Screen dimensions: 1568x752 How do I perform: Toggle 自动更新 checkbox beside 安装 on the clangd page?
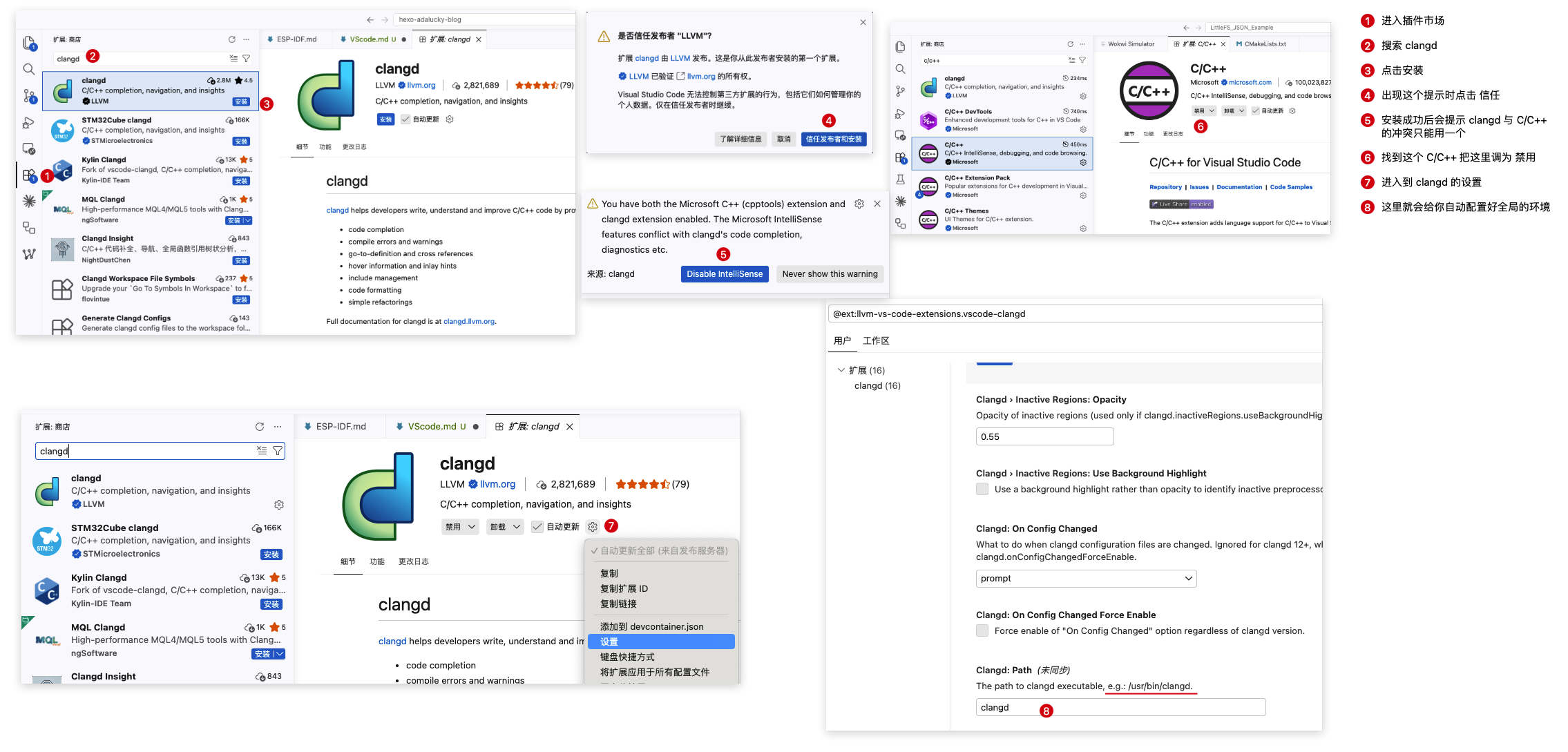(405, 119)
